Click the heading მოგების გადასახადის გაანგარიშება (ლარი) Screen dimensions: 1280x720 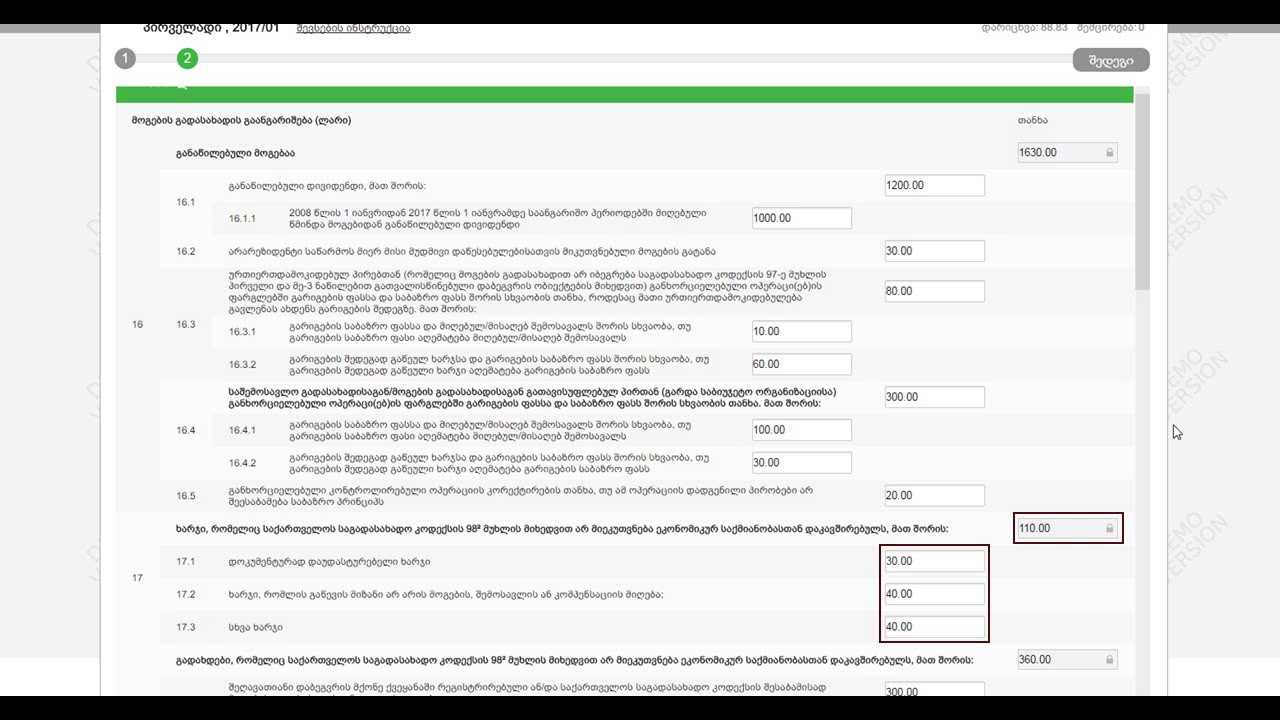(241, 121)
